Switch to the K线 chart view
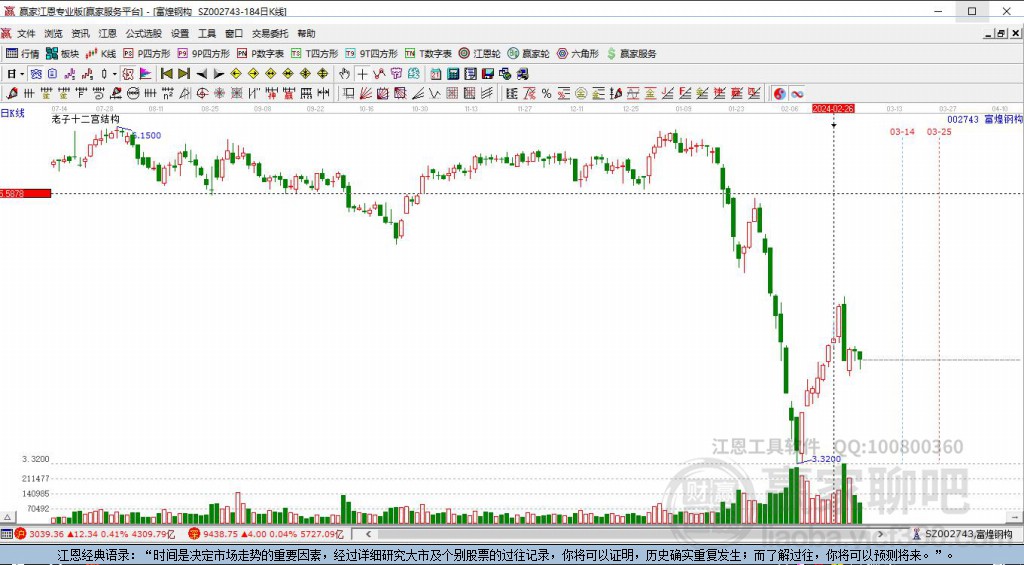 [x=101, y=54]
